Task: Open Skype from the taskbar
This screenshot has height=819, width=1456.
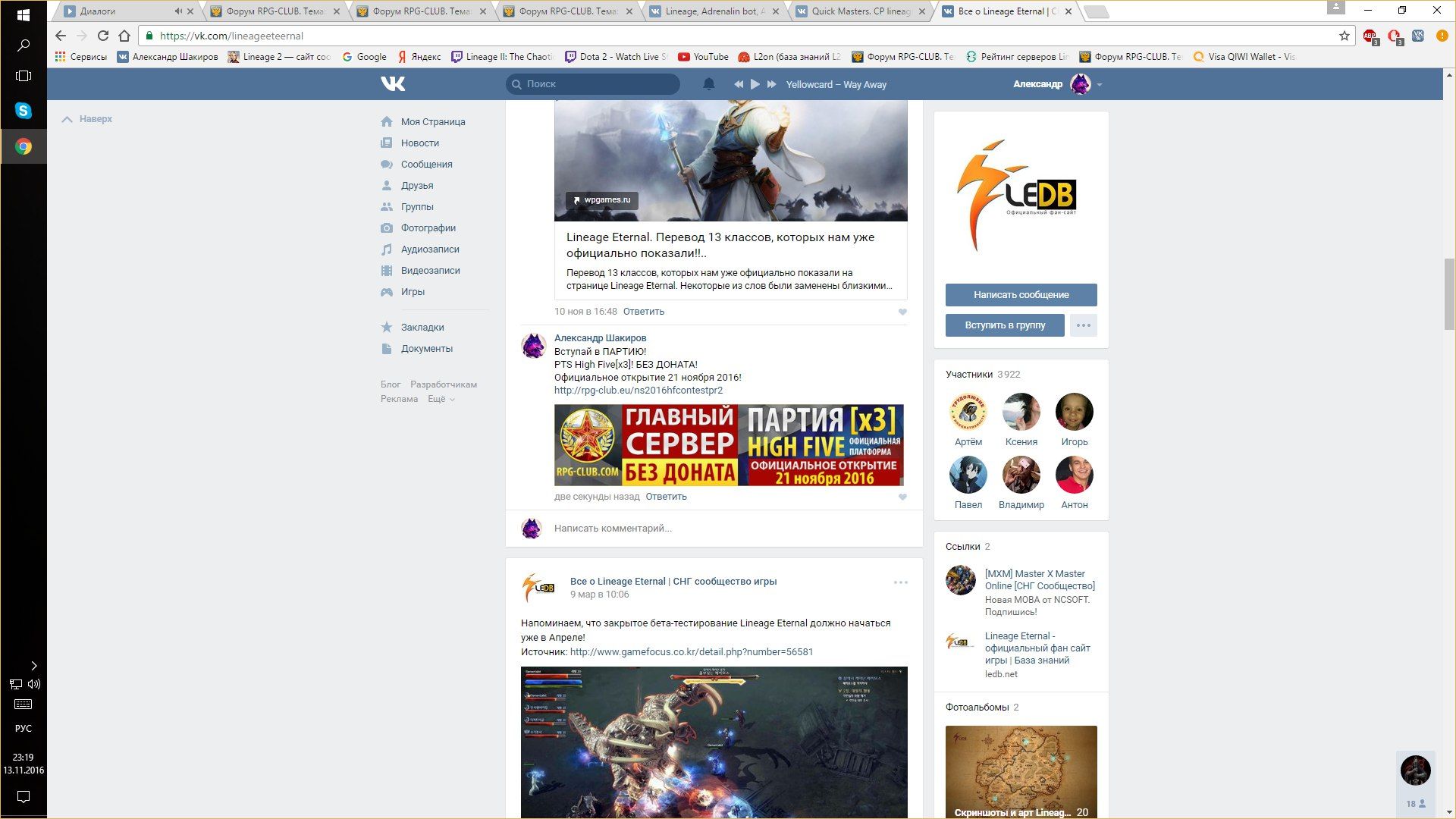Action: click(24, 111)
